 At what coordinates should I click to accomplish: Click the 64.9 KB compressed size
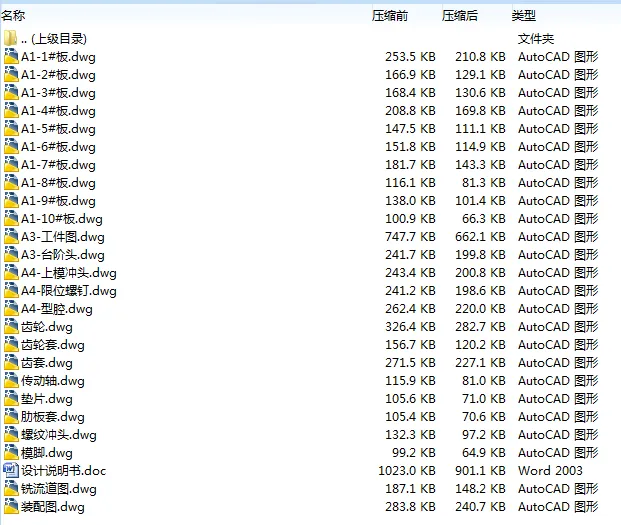(484, 453)
